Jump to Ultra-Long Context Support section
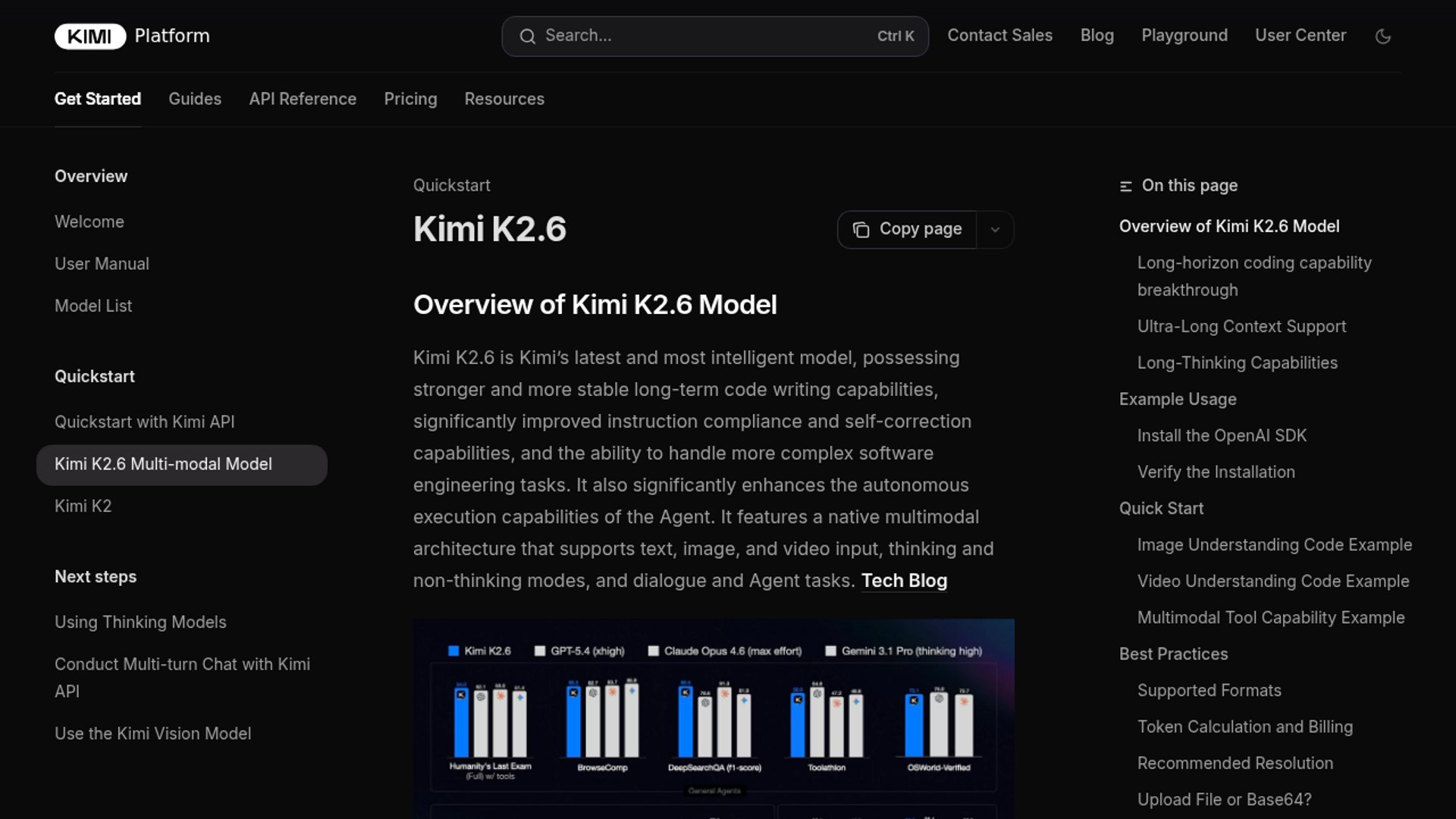 [x=1241, y=326]
